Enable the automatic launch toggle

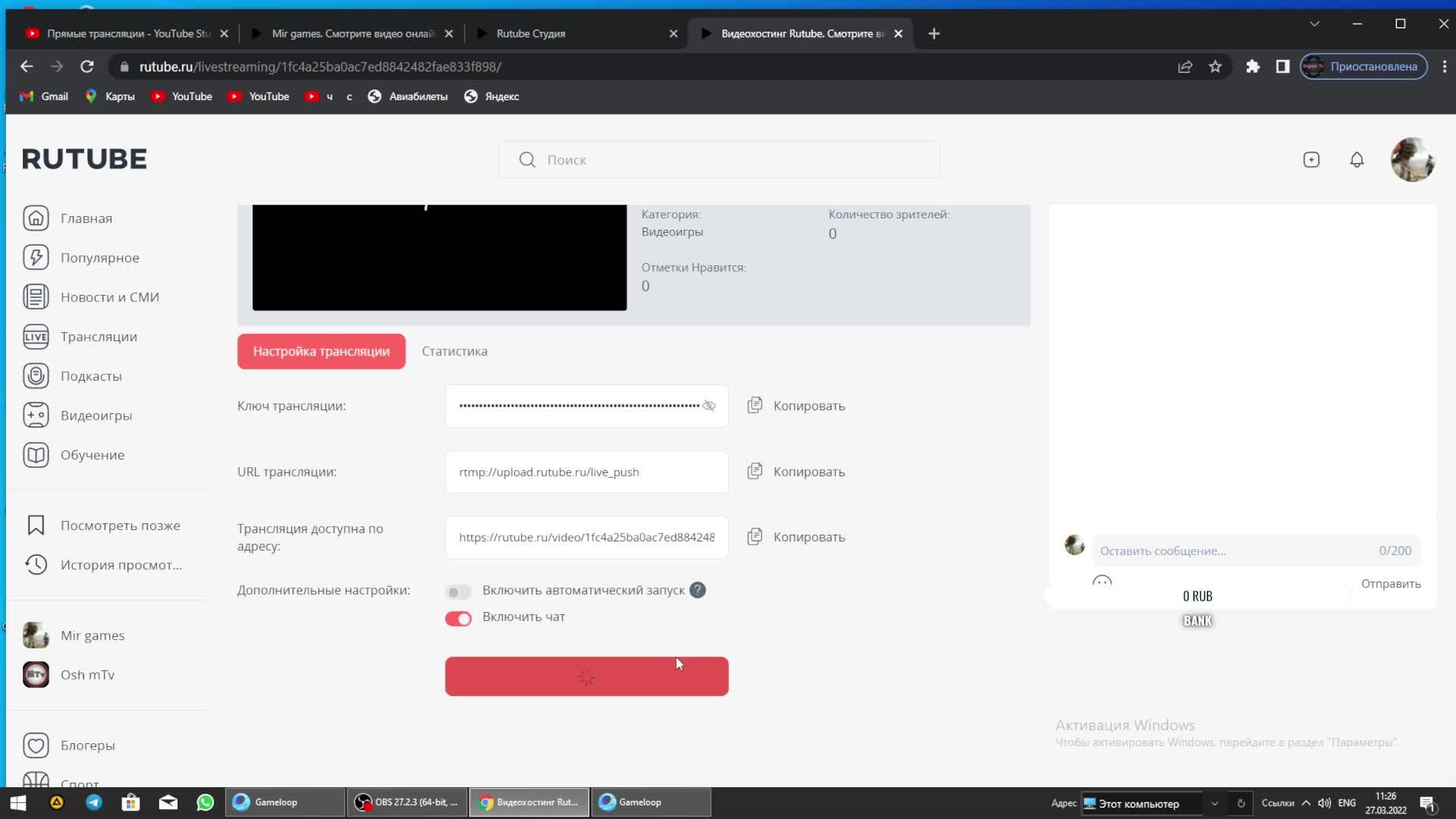point(458,591)
